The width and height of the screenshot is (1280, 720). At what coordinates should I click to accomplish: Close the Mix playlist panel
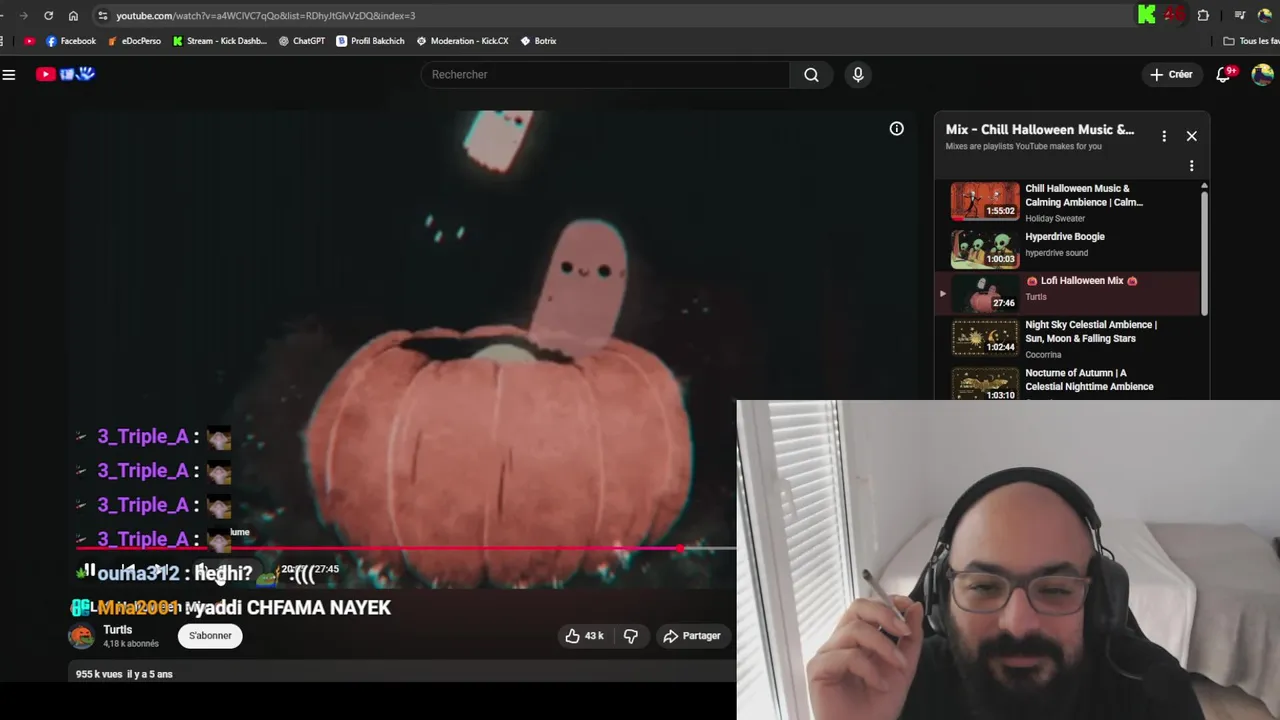pos(1191,136)
